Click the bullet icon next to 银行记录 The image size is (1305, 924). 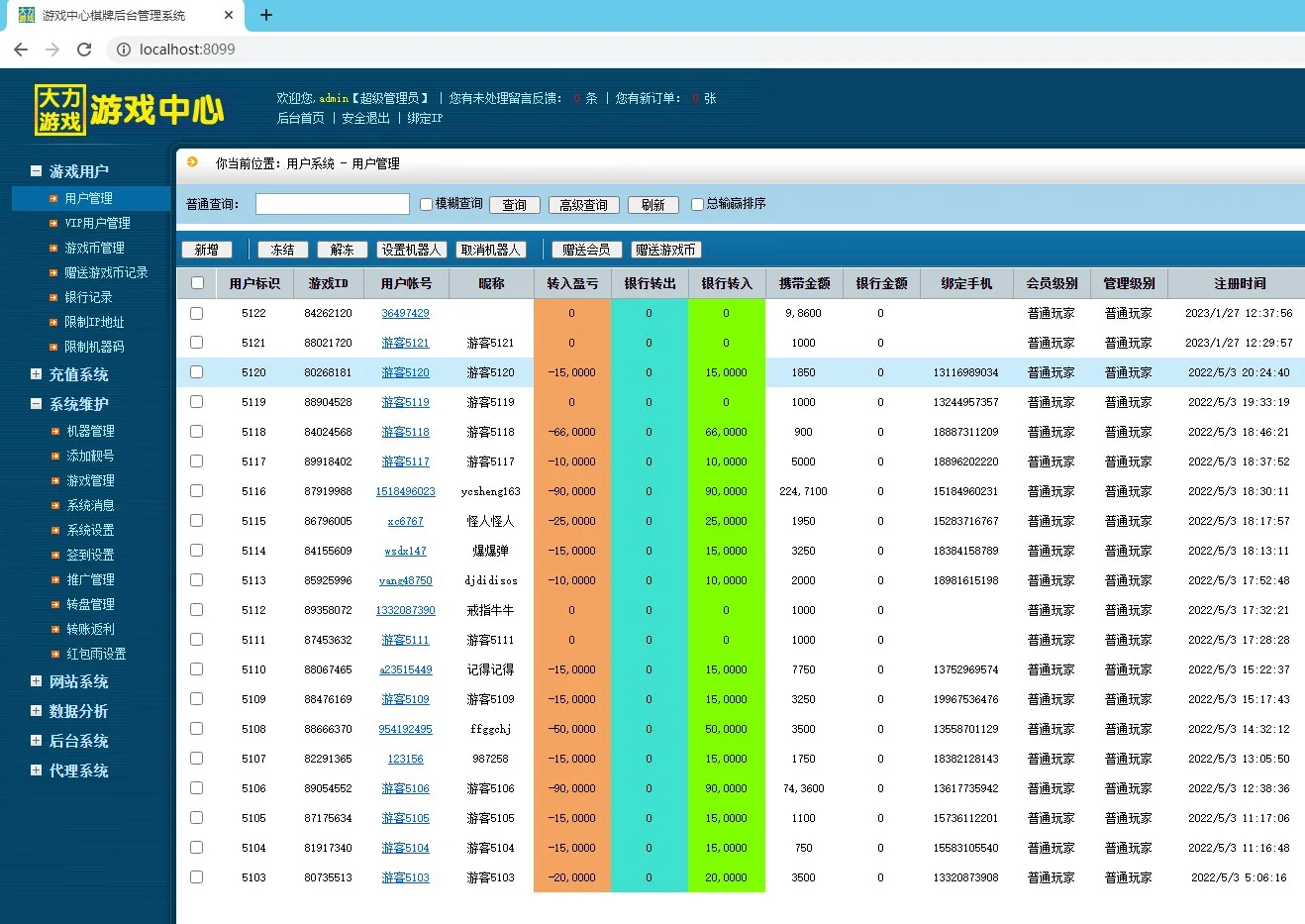[x=53, y=297]
